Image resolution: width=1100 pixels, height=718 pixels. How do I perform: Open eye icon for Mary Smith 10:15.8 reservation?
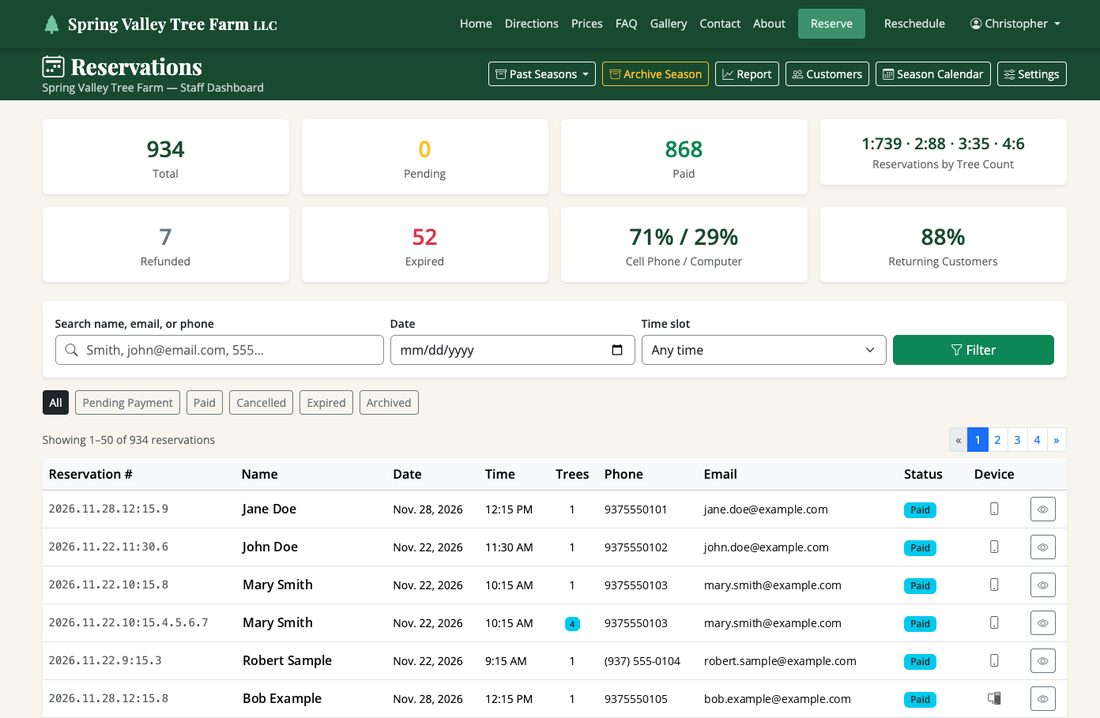[x=1042, y=585]
